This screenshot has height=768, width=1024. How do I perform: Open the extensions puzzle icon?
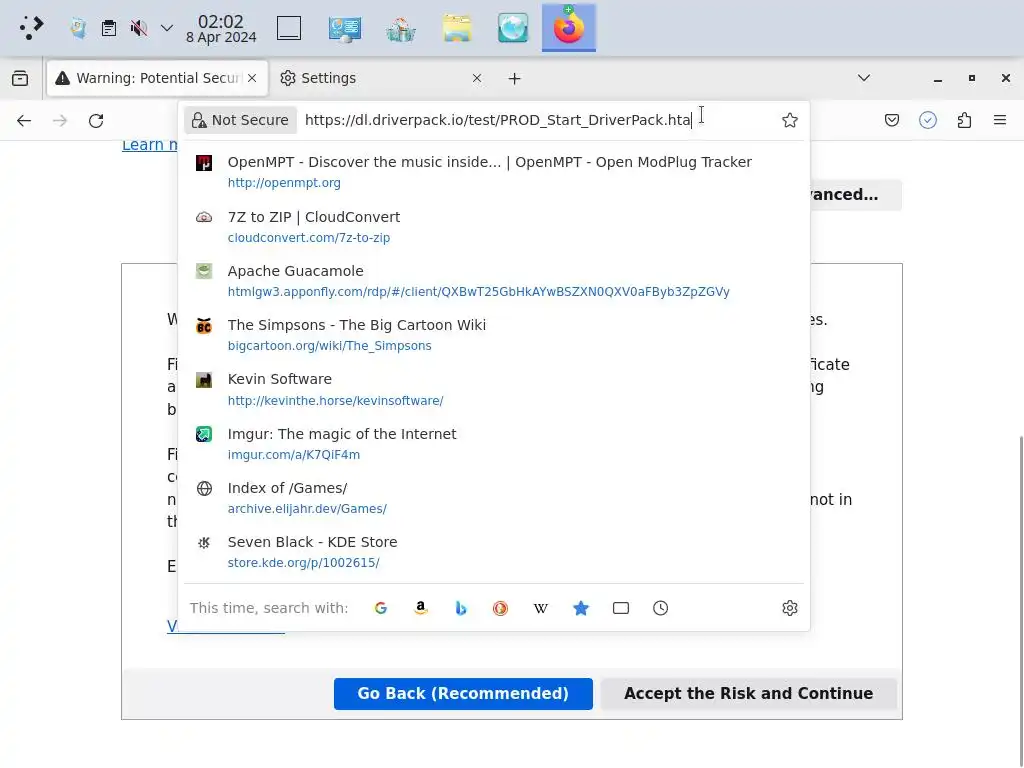pyautogui.click(x=964, y=120)
